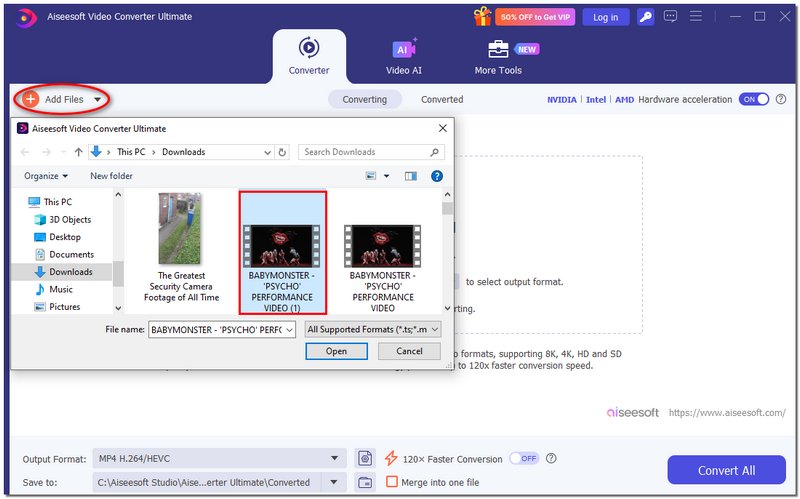Refresh the Downloads folder view
Screen dimensions: 800x499
coord(283,152)
